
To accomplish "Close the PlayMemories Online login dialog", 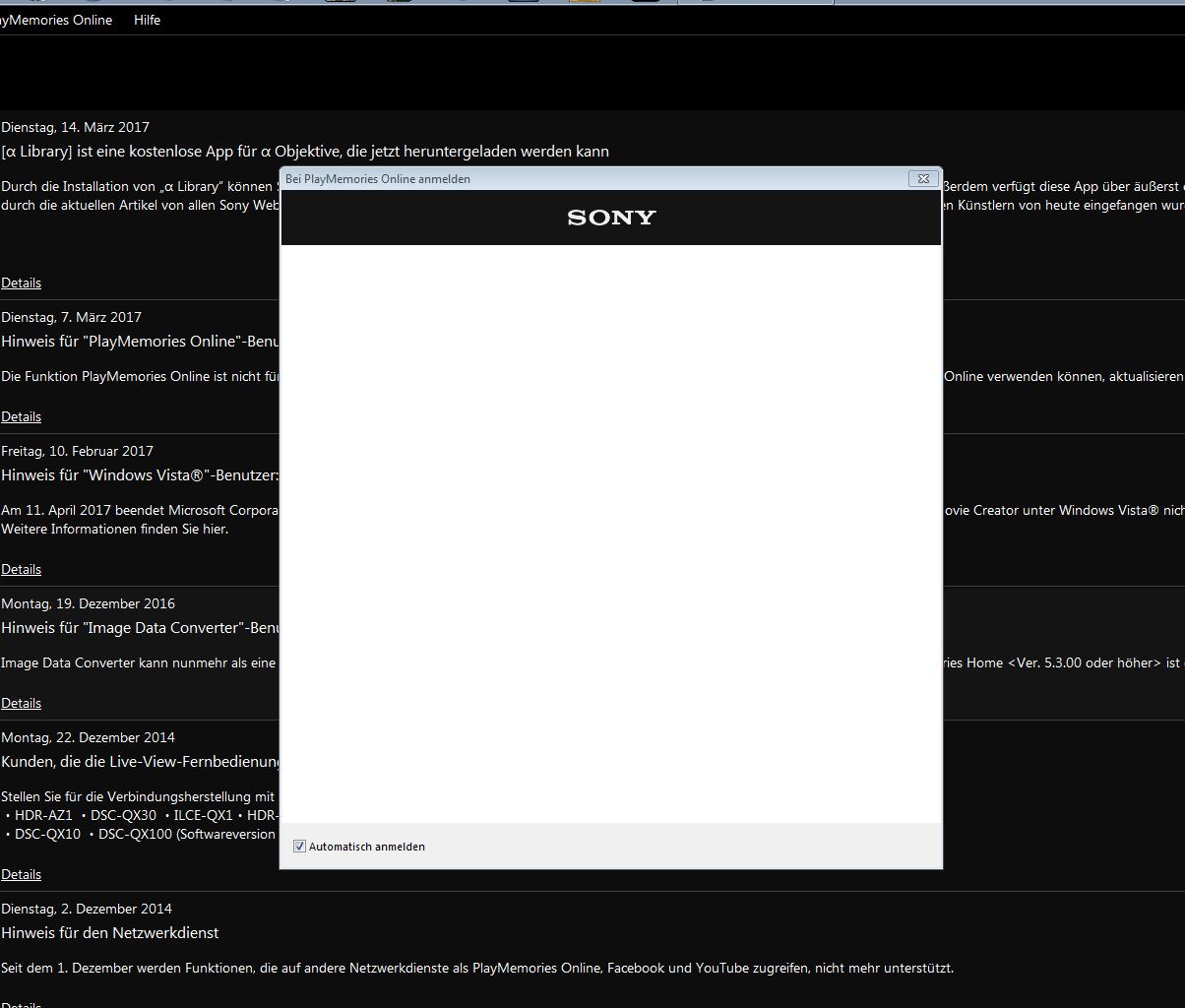I will 922,178.
